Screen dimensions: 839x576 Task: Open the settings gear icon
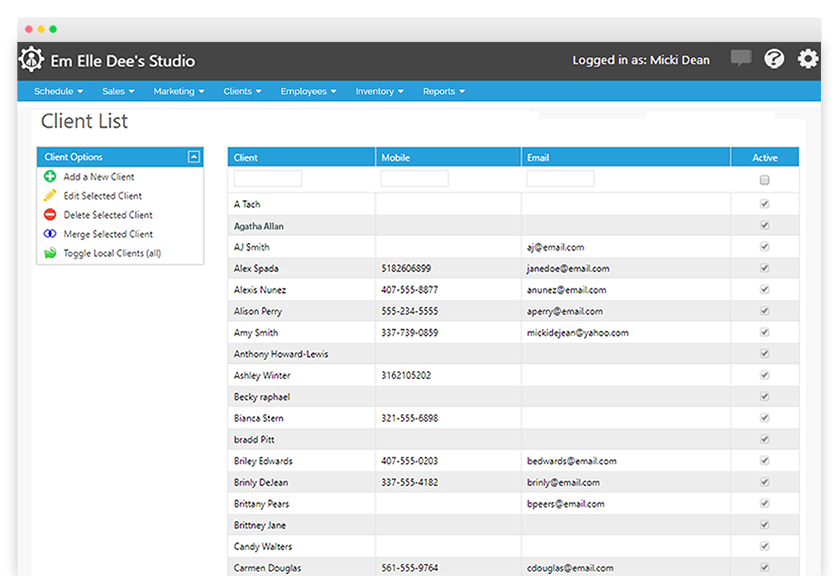pos(807,58)
